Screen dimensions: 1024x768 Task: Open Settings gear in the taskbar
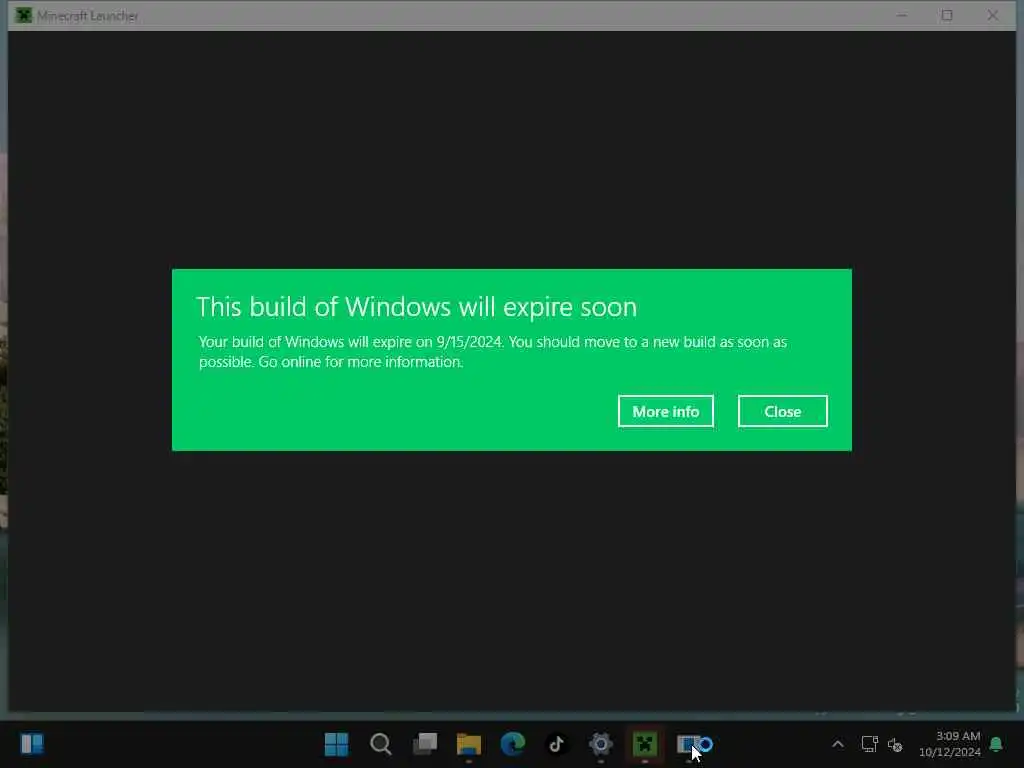pos(601,744)
